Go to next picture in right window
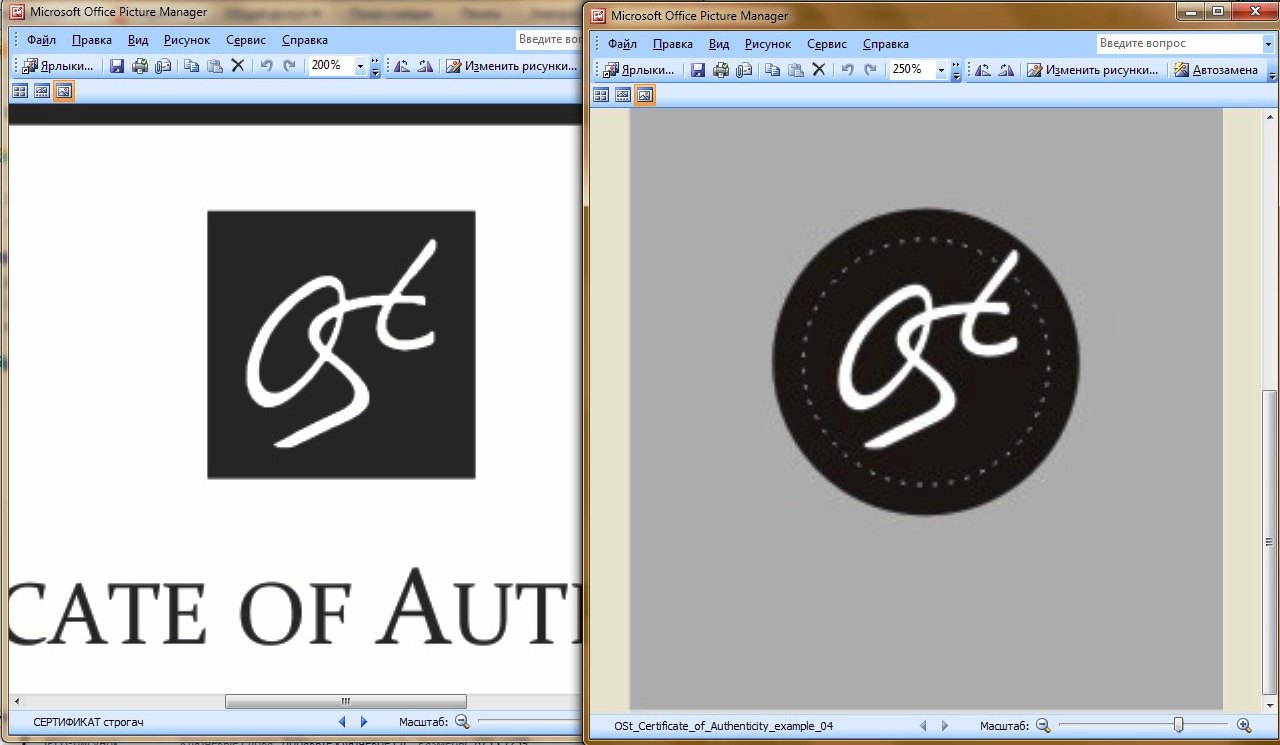The height and width of the screenshot is (745, 1280). pyautogui.click(x=945, y=726)
